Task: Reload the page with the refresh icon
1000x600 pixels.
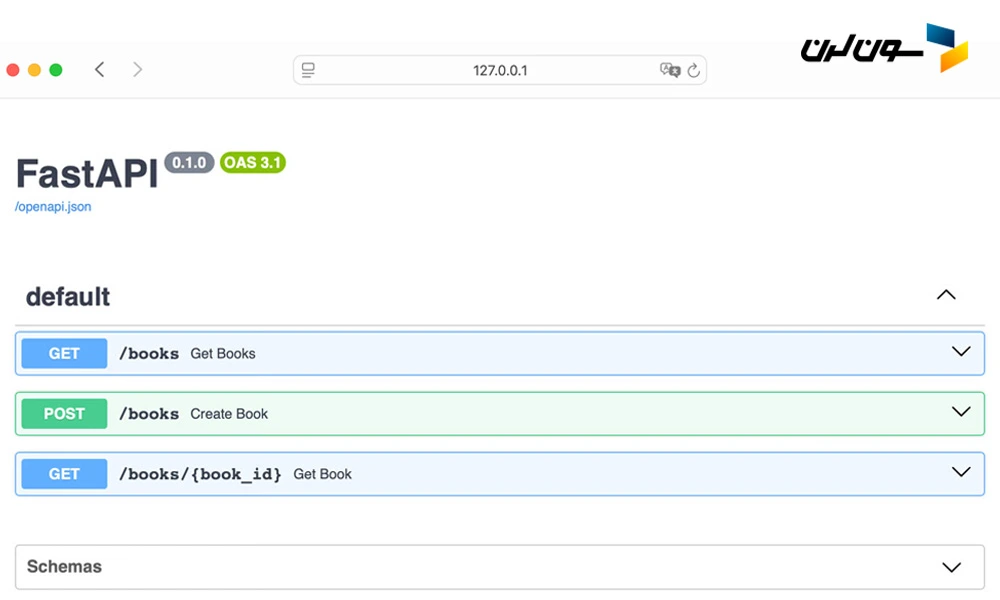Action: coord(693,70)
